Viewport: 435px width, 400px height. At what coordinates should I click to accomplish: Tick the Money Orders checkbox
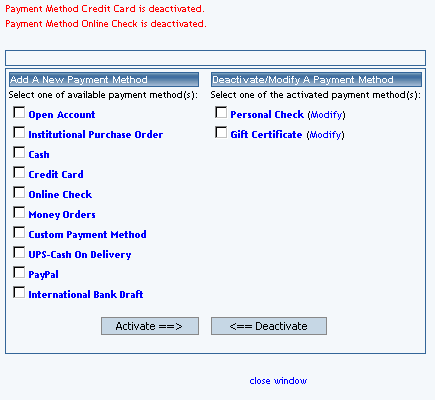[19, 212]
